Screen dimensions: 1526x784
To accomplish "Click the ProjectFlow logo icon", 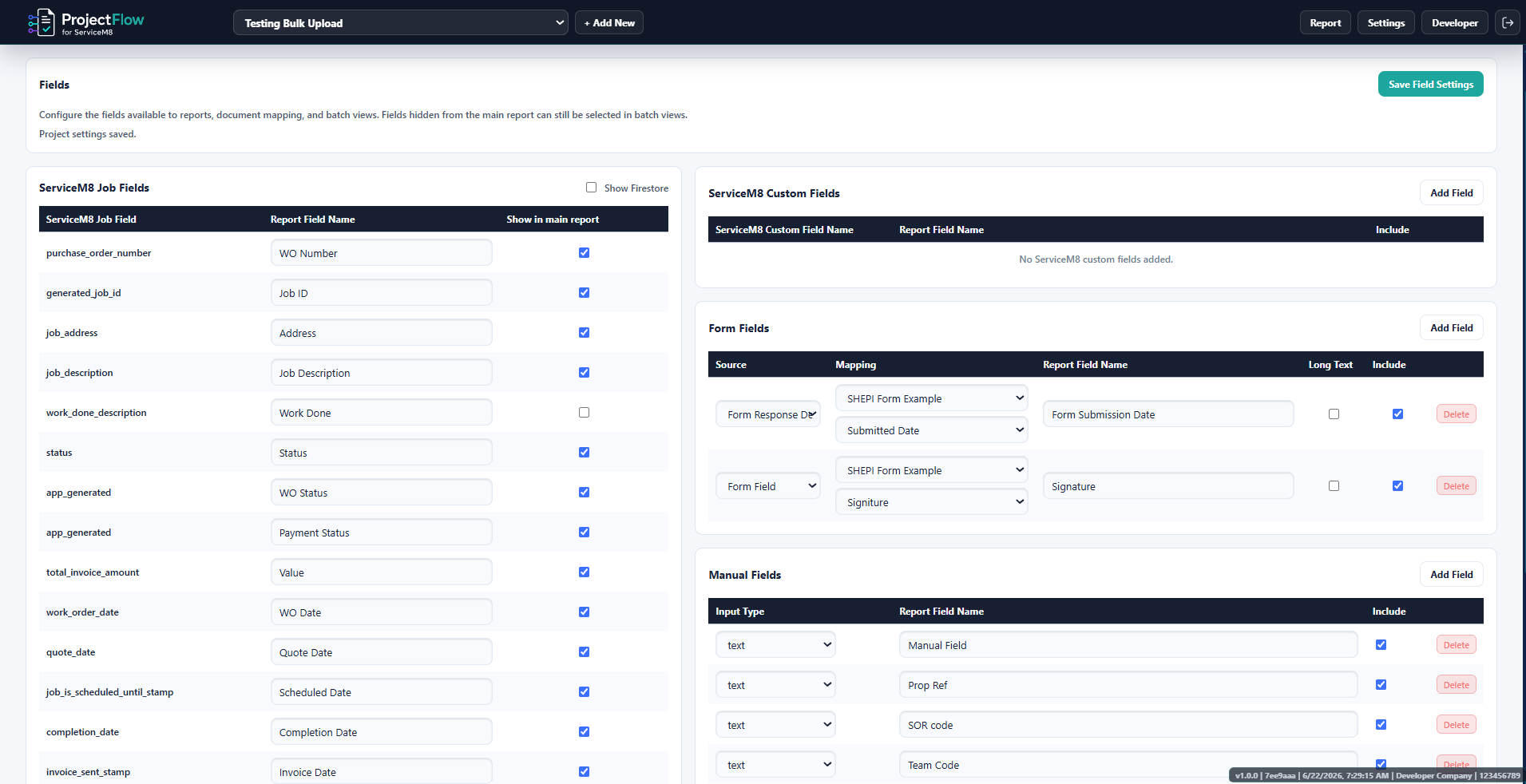I will pyautogui.click(x=42, y=22).
